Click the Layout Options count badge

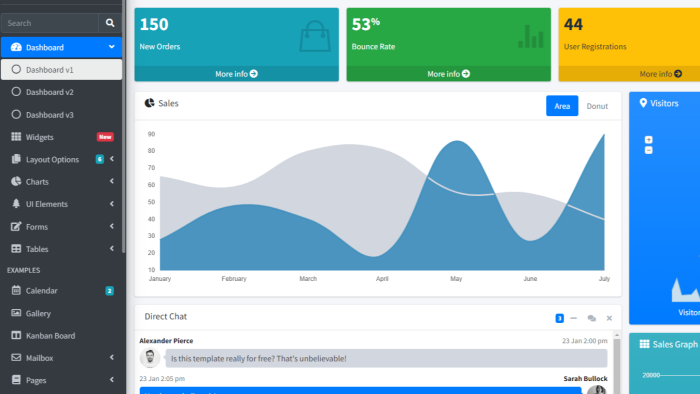100,159
